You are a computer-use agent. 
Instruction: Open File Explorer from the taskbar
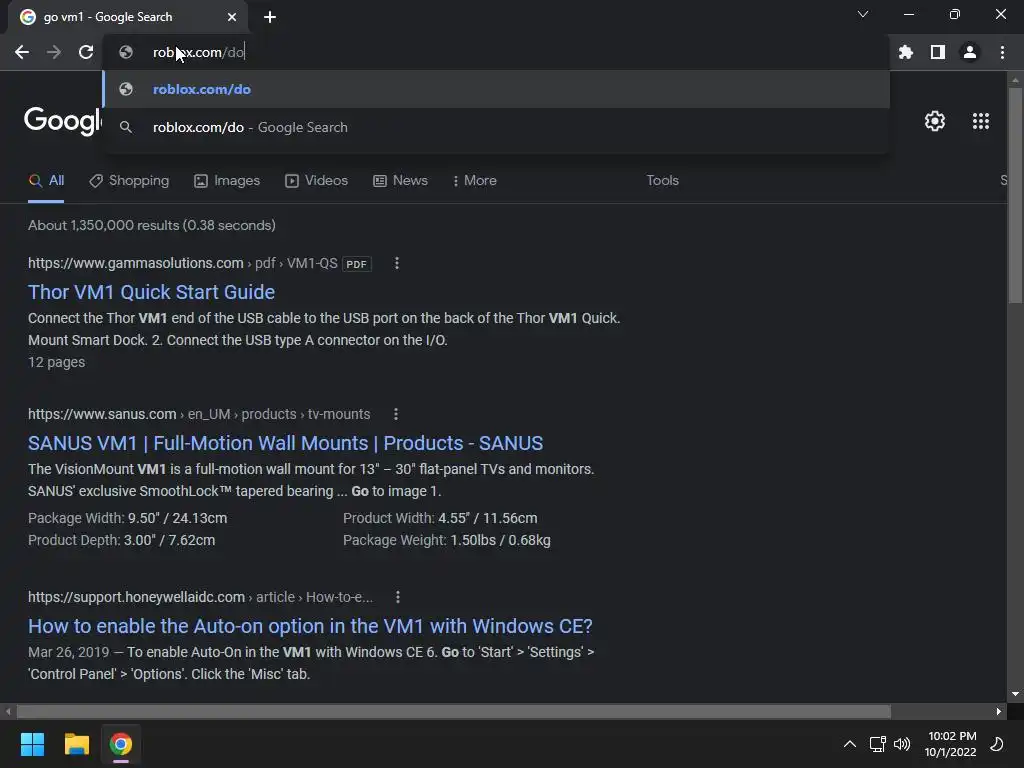76,744
